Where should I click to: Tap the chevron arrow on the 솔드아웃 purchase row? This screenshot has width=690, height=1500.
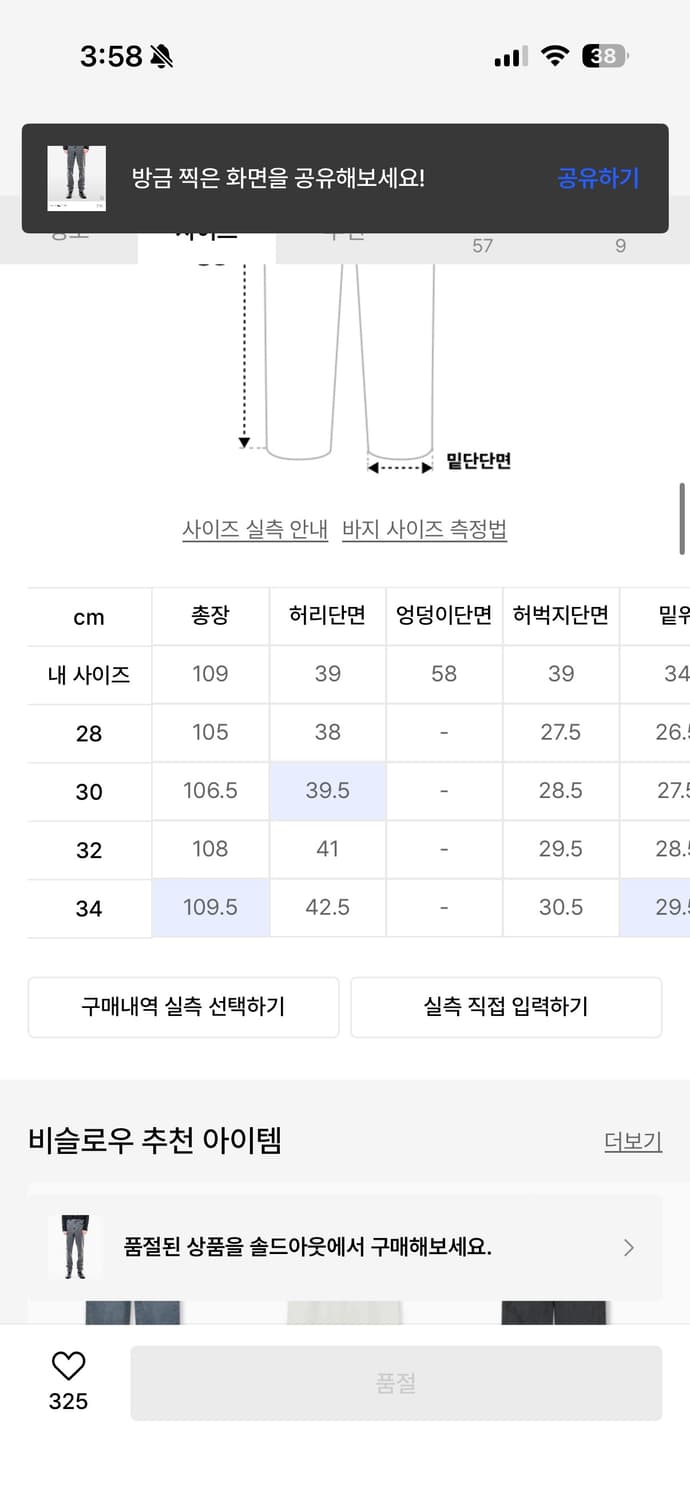tap(628, 1247)
